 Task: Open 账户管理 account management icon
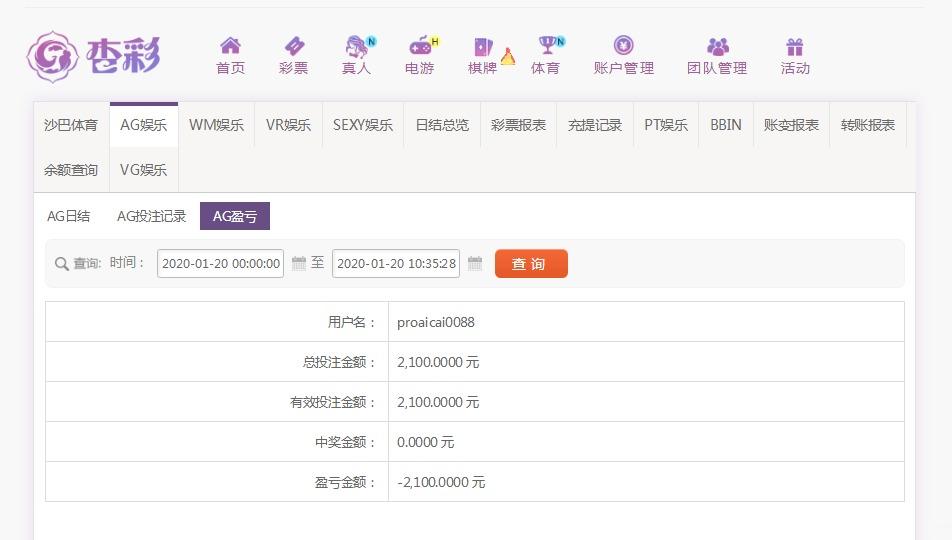coord(624,45)
